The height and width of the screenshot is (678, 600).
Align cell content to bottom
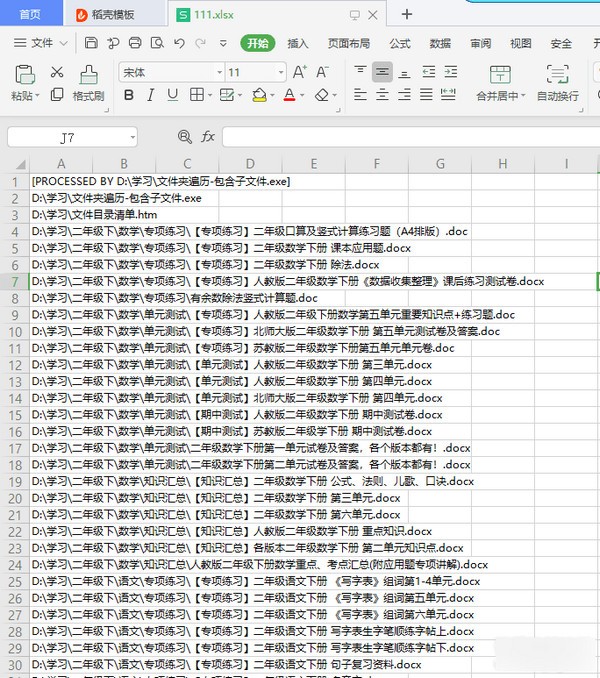pyautogui.click(x=404, y=74)
